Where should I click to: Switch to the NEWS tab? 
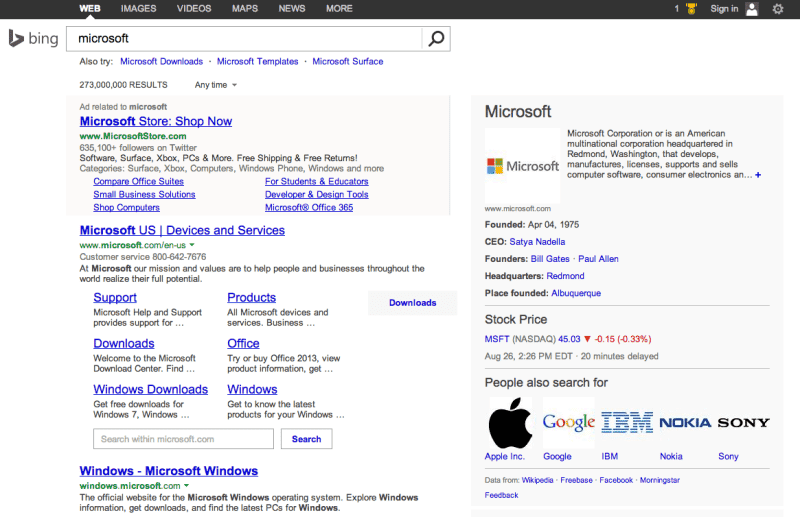292,9
